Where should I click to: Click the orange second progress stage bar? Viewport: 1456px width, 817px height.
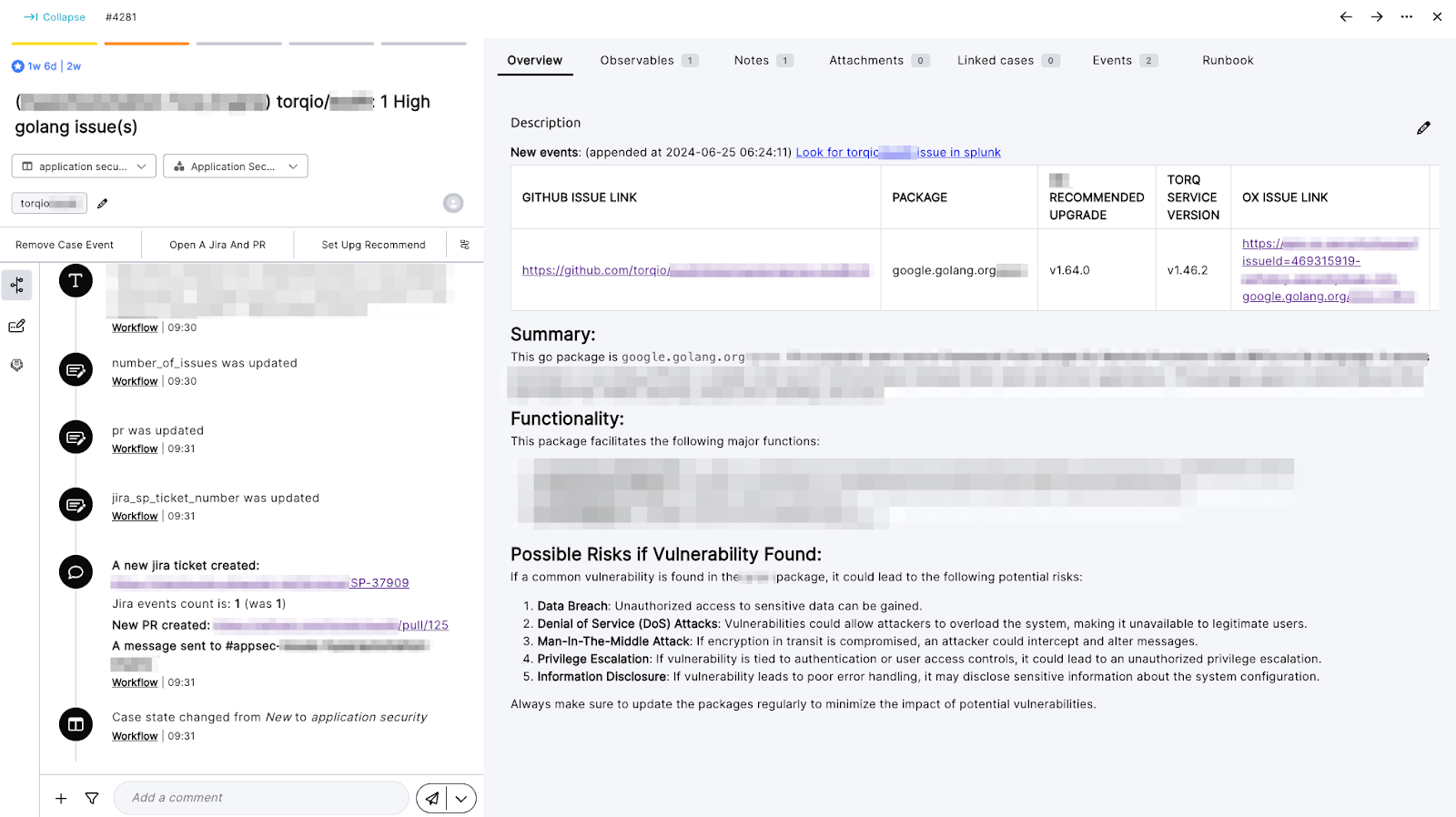tap(147, 44)
